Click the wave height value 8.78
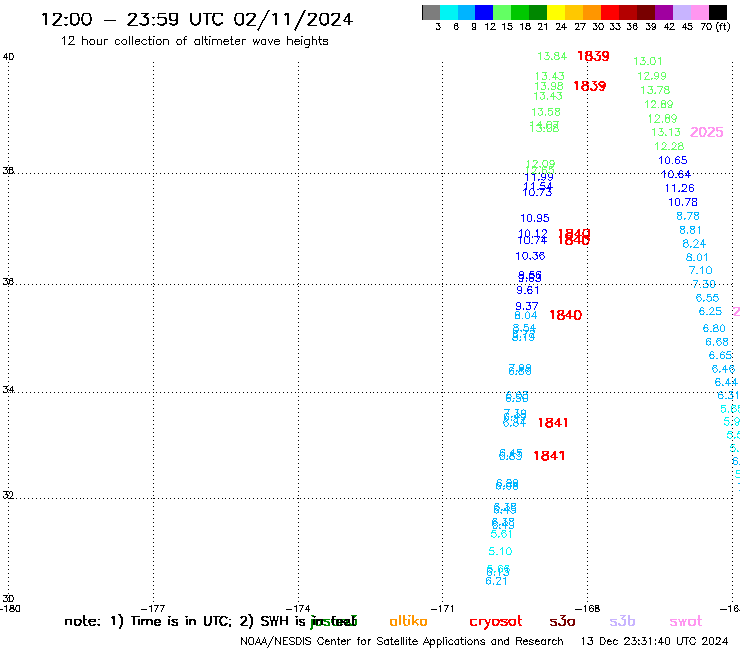Image resolution: width=740 pixels, height=650 pixels. coord(688,216)
